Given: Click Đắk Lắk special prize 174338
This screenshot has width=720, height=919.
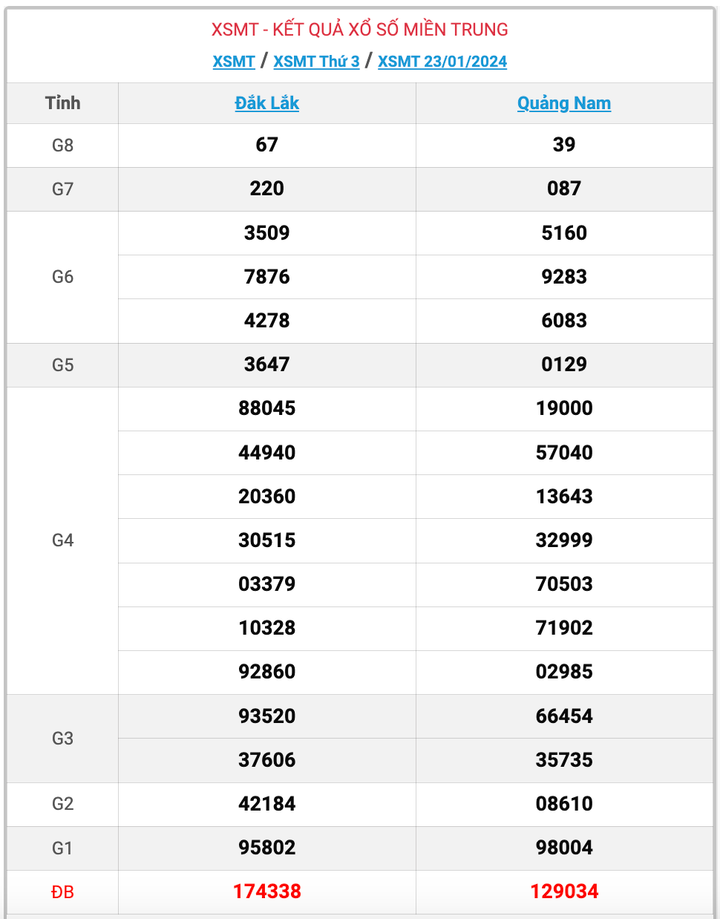Looking at the screenshot, I should [267, 891].
